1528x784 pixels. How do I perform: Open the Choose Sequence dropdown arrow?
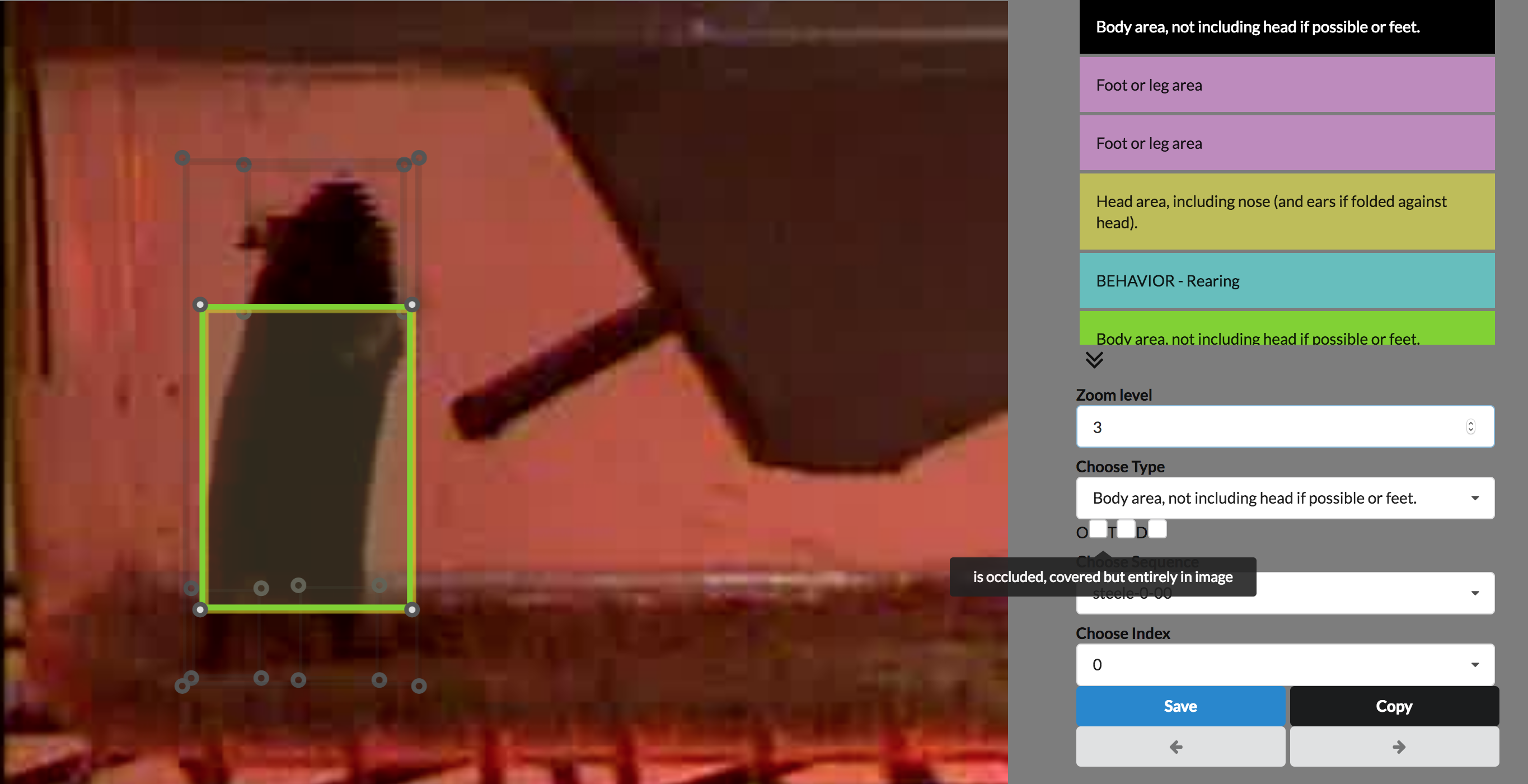[1474, 593]
